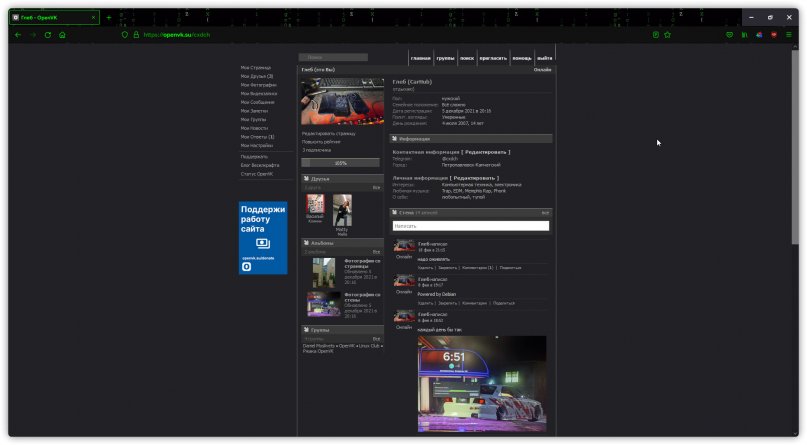
Task: Open the browser hamburger menu
Action: (788, 35)
